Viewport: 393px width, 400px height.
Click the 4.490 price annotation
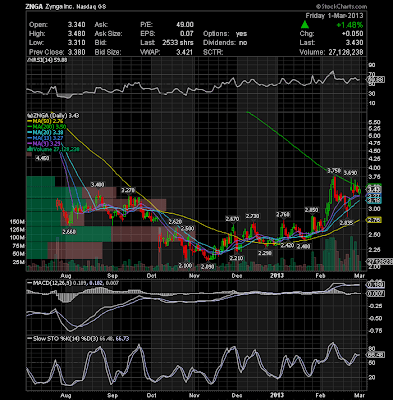pyautogui.click(x=42, y=158)
